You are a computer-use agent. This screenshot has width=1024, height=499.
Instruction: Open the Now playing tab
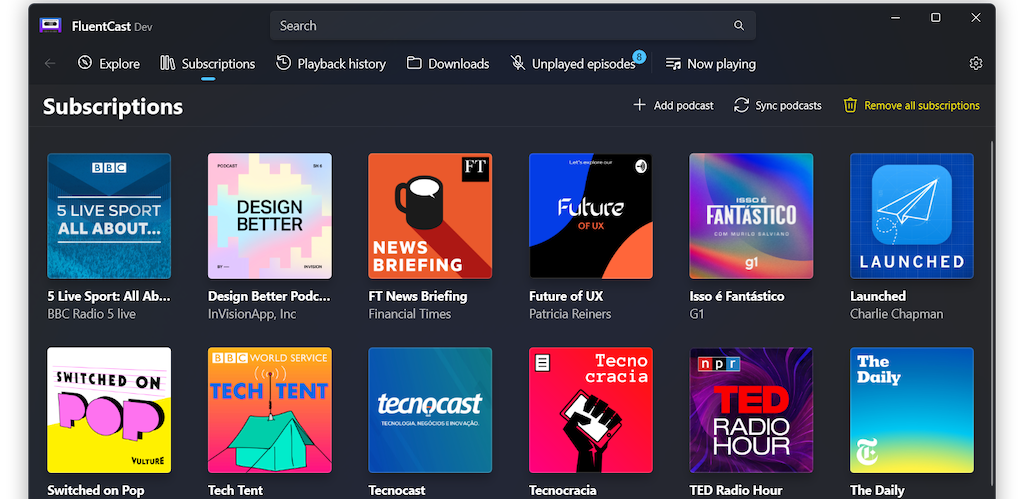[x=711, y=64]
